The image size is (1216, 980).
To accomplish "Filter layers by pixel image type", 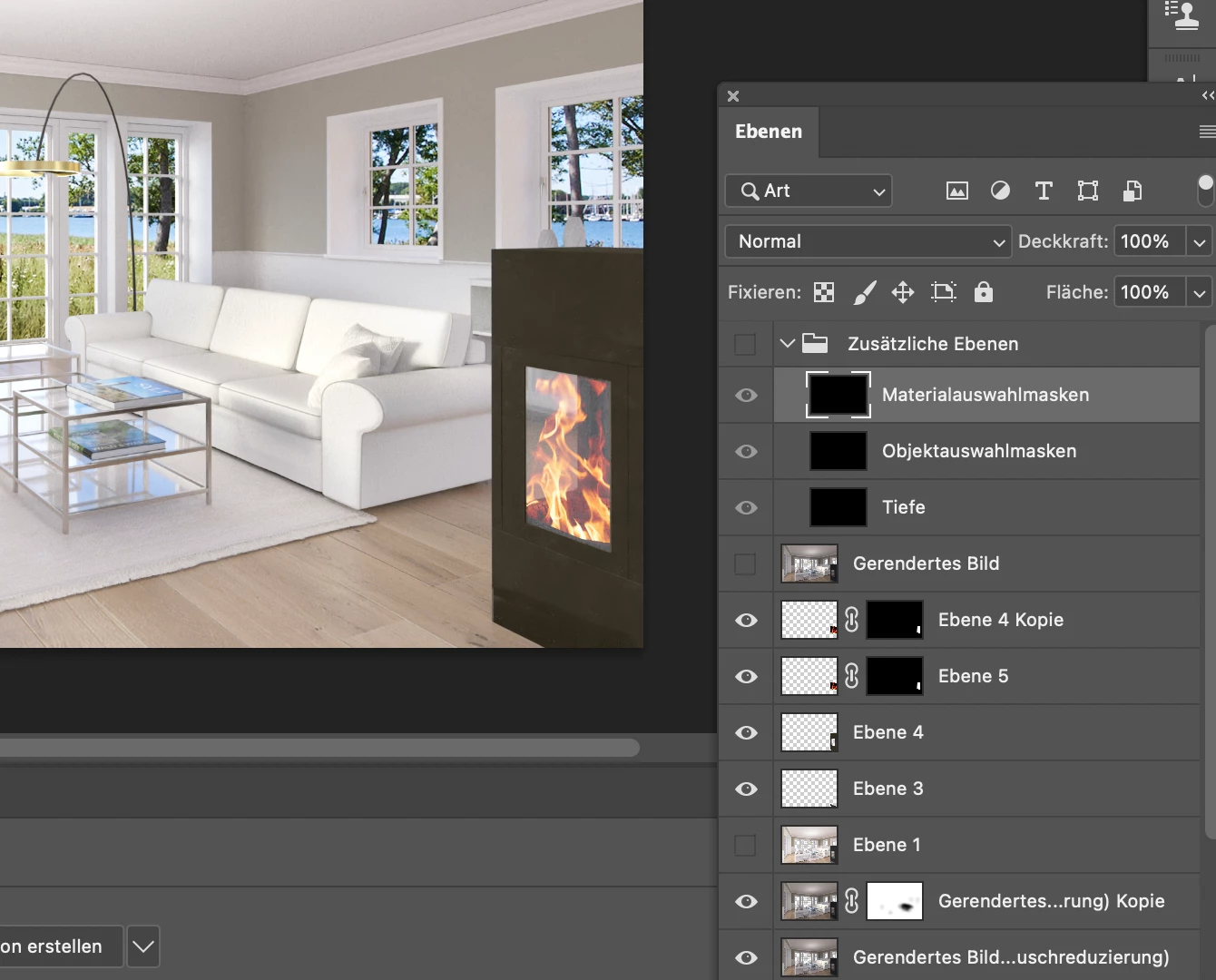I will point(957,191).
